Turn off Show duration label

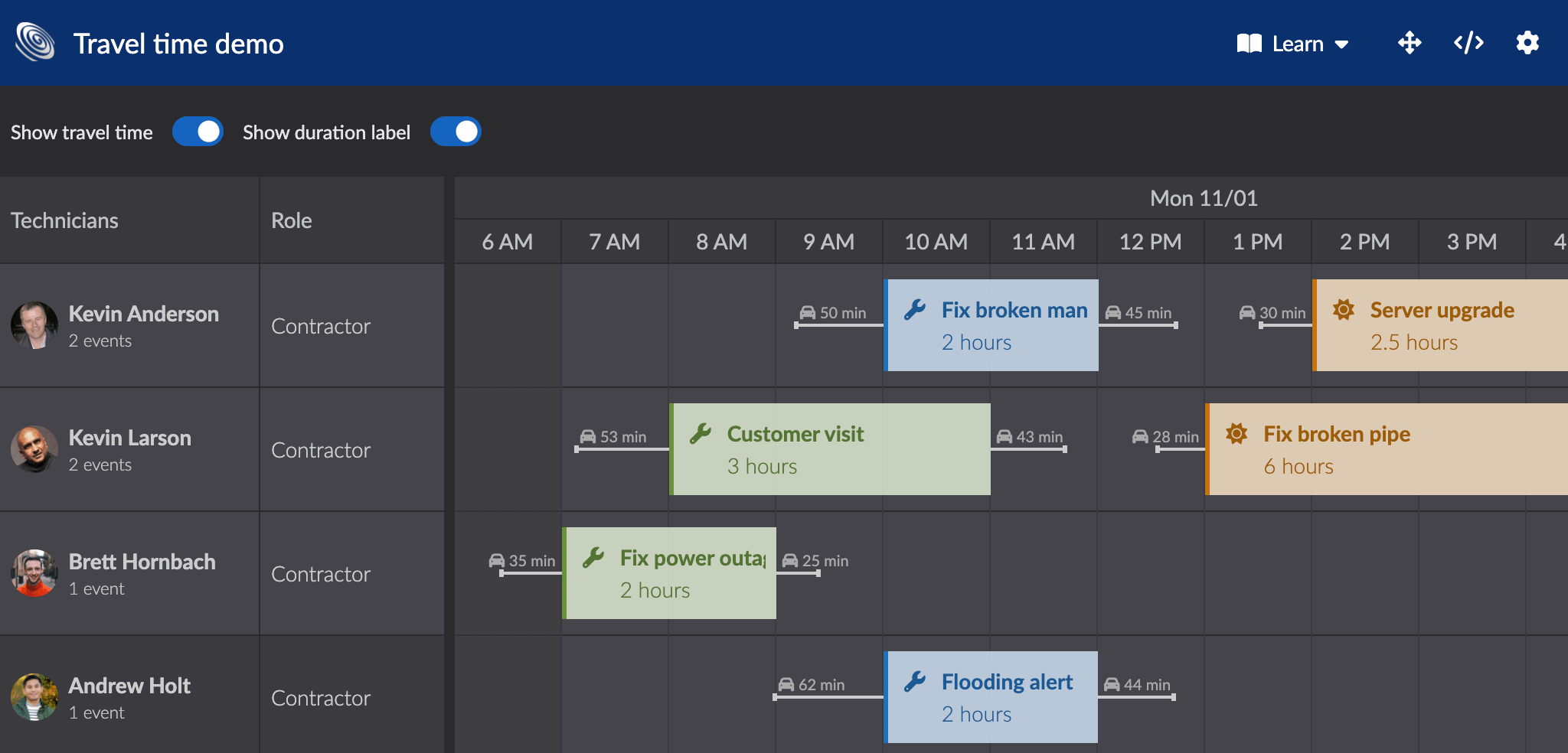click(x=456, y=132)
